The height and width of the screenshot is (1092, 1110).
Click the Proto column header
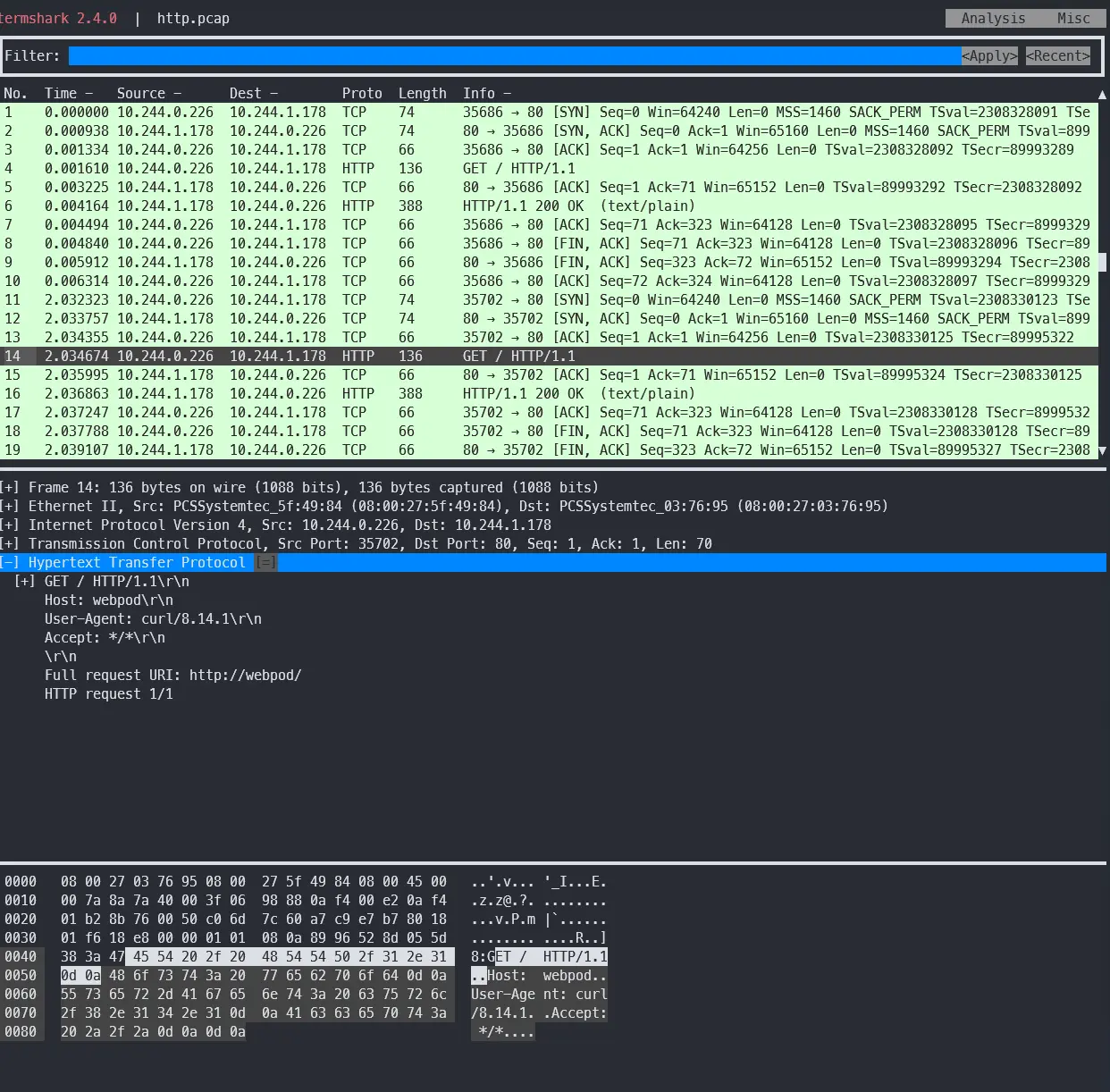pos(362,93)
